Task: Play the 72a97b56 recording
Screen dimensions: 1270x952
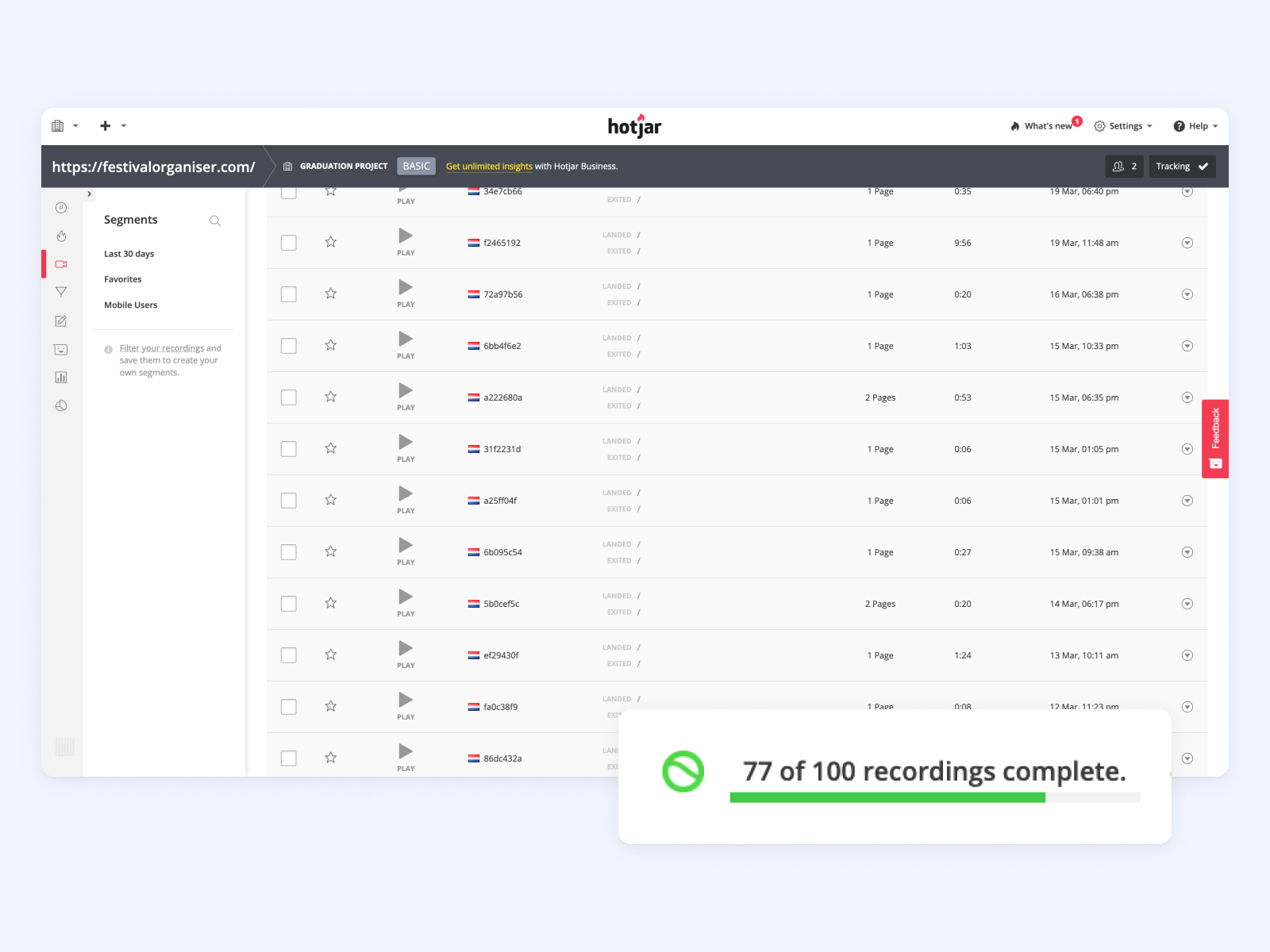Action: pyautogui.click(x=406, y=288)
